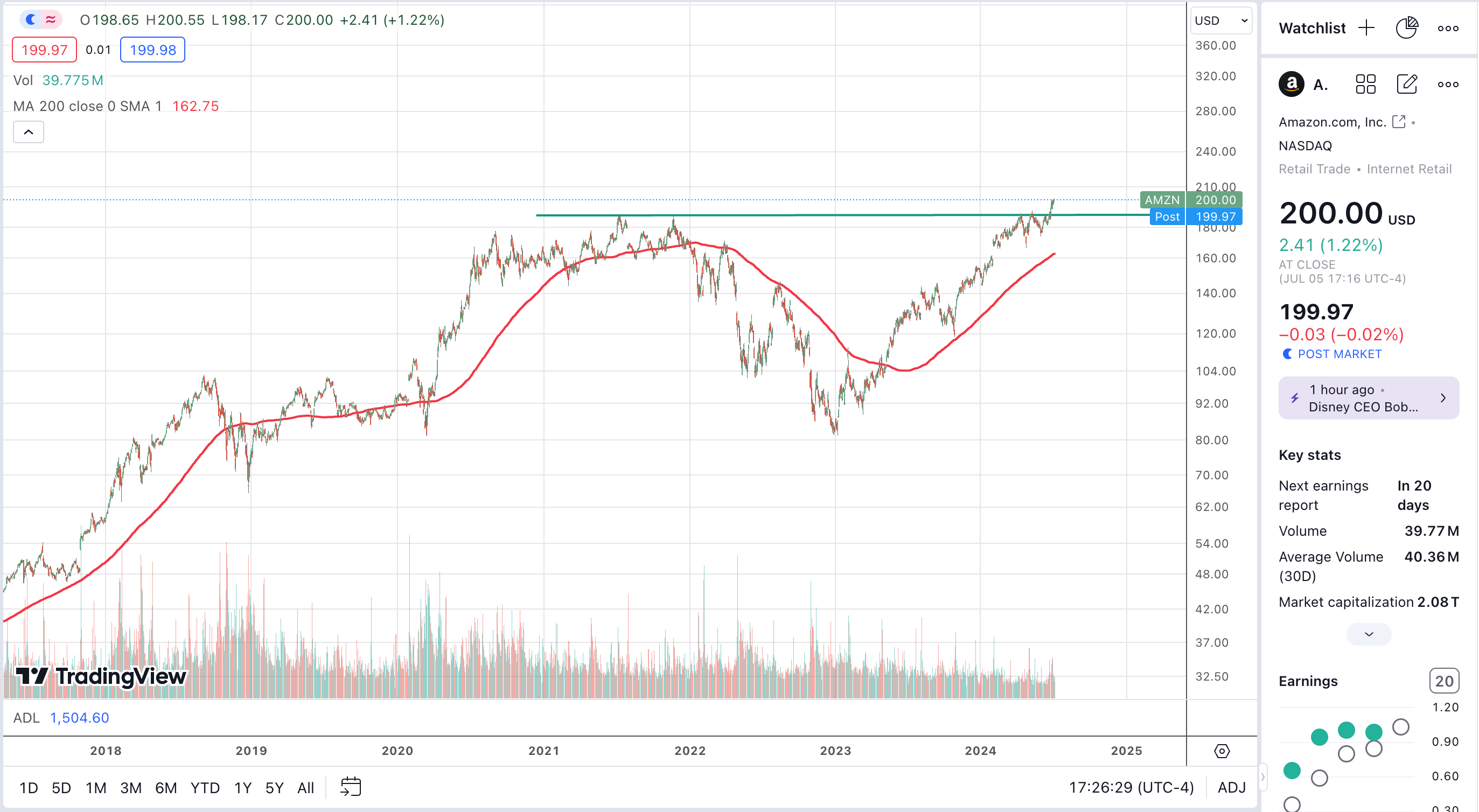Viewport: 1479px width, 812px height.
Task: Click the edit note pencil icon
Action: (x=1407, y=85)
